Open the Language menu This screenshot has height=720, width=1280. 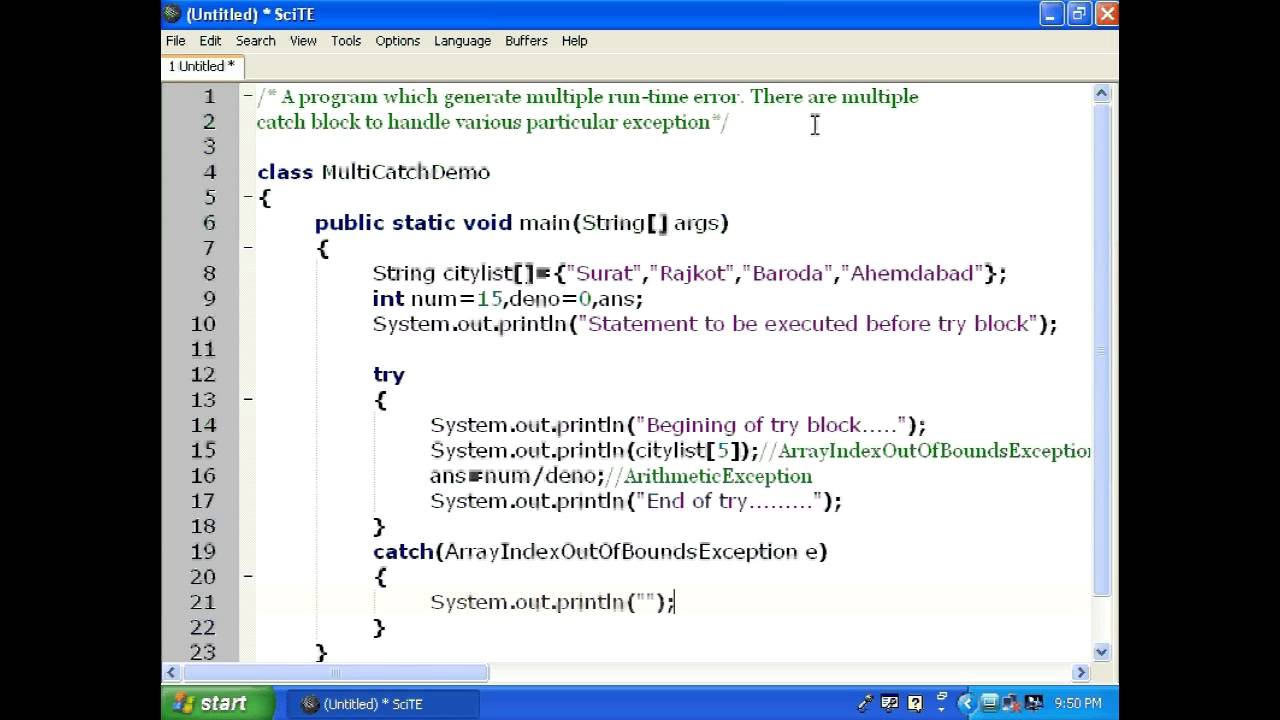pos(462,41)
